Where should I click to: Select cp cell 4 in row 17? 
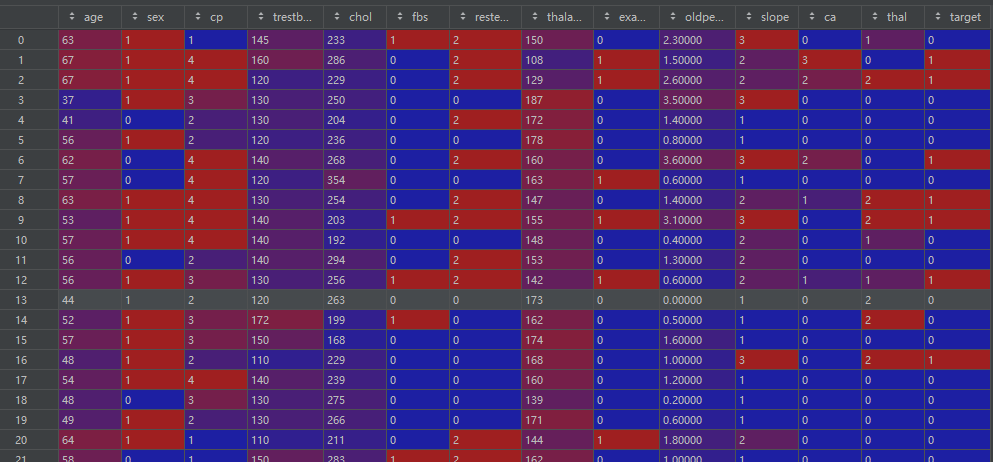(216, 380)
